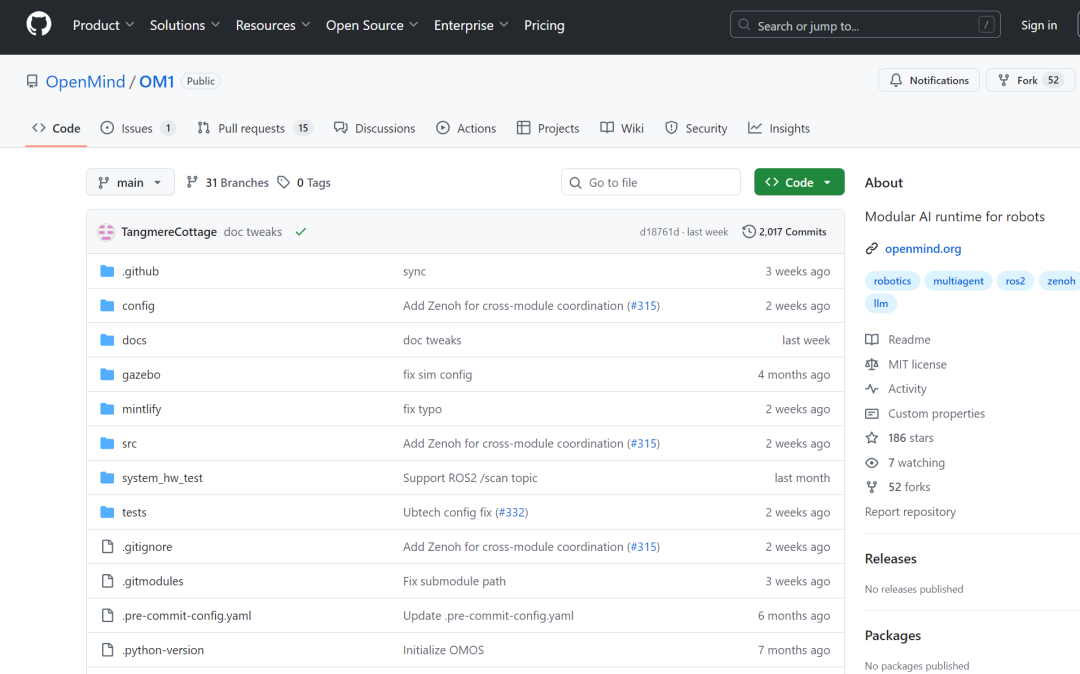Open the GitHub home logo

click(x=38, y=22)
